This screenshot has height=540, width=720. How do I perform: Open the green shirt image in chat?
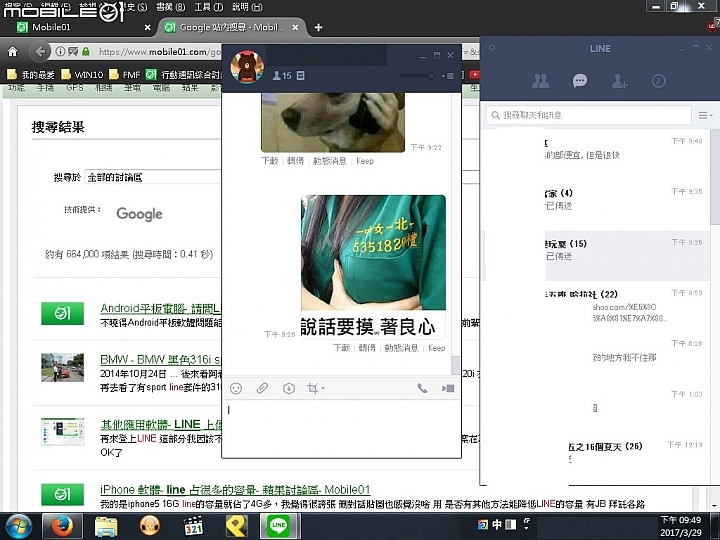(x=373, y=267)
